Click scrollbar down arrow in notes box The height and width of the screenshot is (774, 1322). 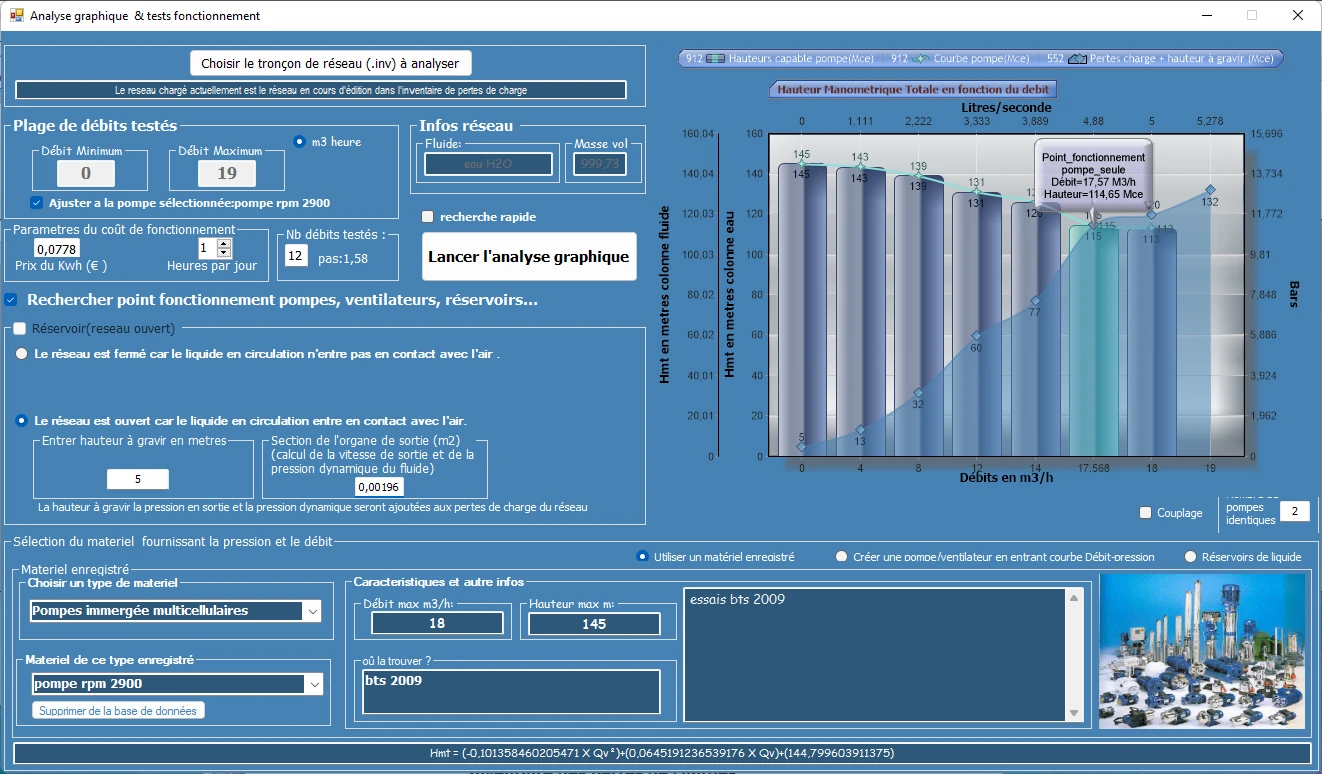tap(1075, 713)
